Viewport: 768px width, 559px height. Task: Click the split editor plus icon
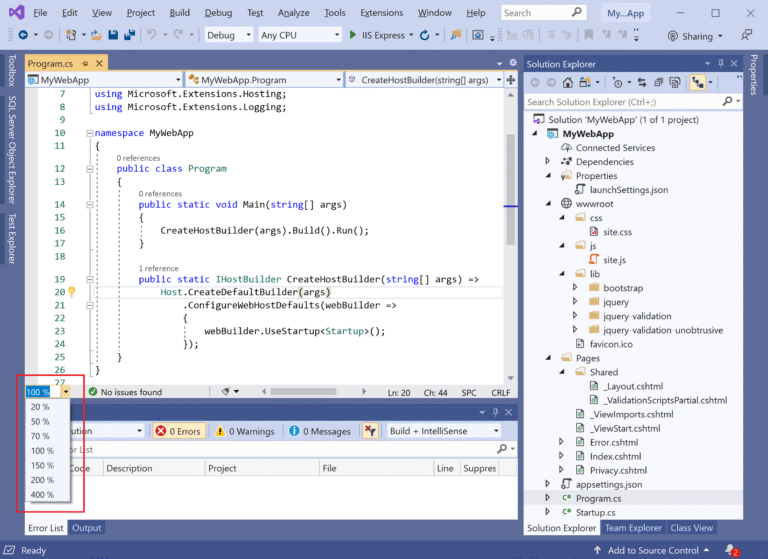click(x=511, y=79)
